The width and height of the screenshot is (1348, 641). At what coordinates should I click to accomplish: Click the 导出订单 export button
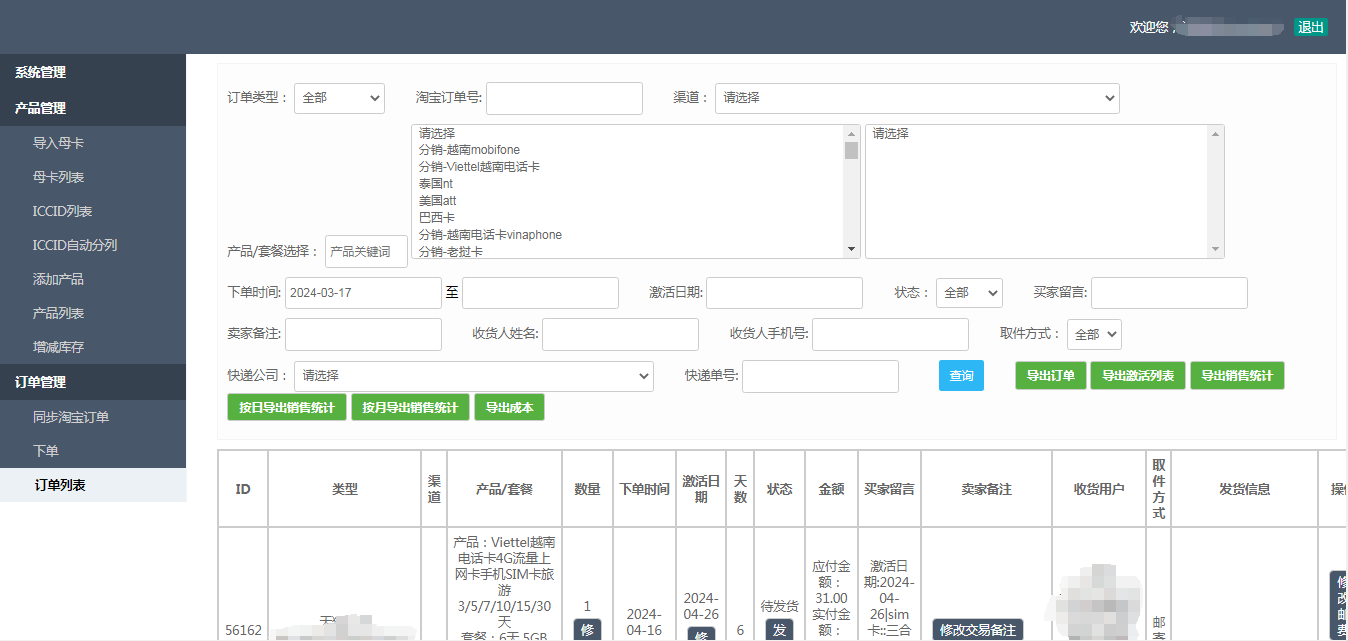[1050, 376]
